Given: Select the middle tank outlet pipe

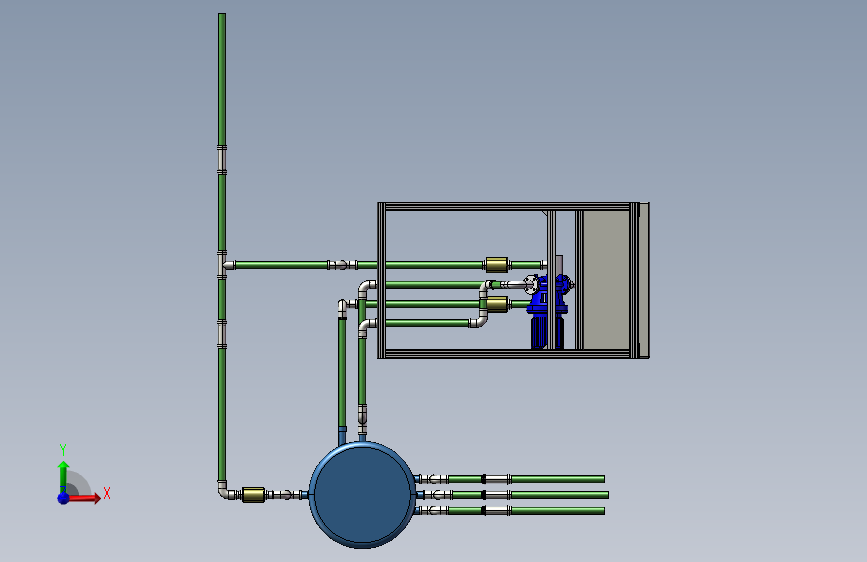Looking at the screenshot, I should pyautogui.click(x=560, y=495).
